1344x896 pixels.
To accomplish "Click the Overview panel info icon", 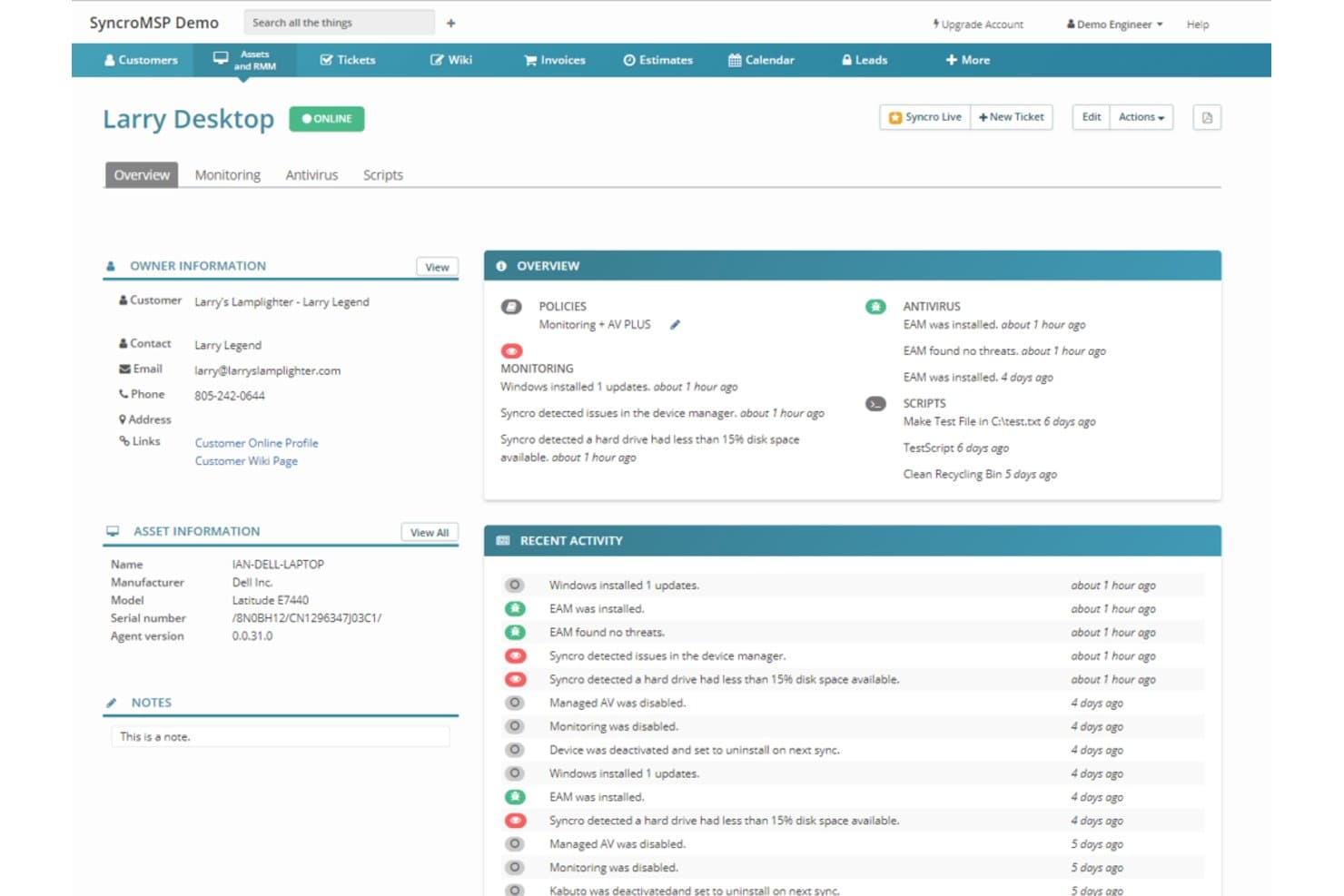I will (x=501, y=266).
